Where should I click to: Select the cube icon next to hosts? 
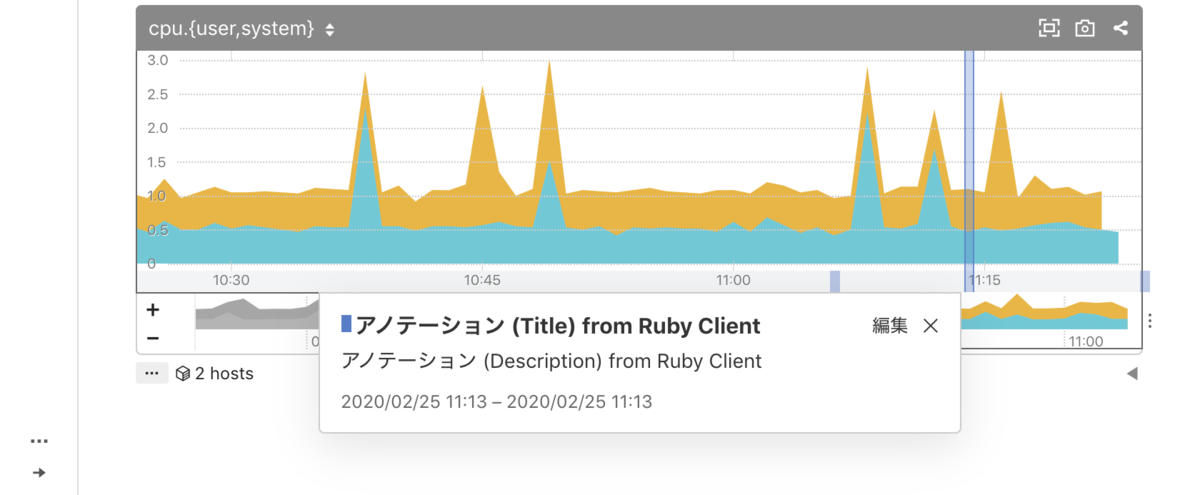[182, 374]
